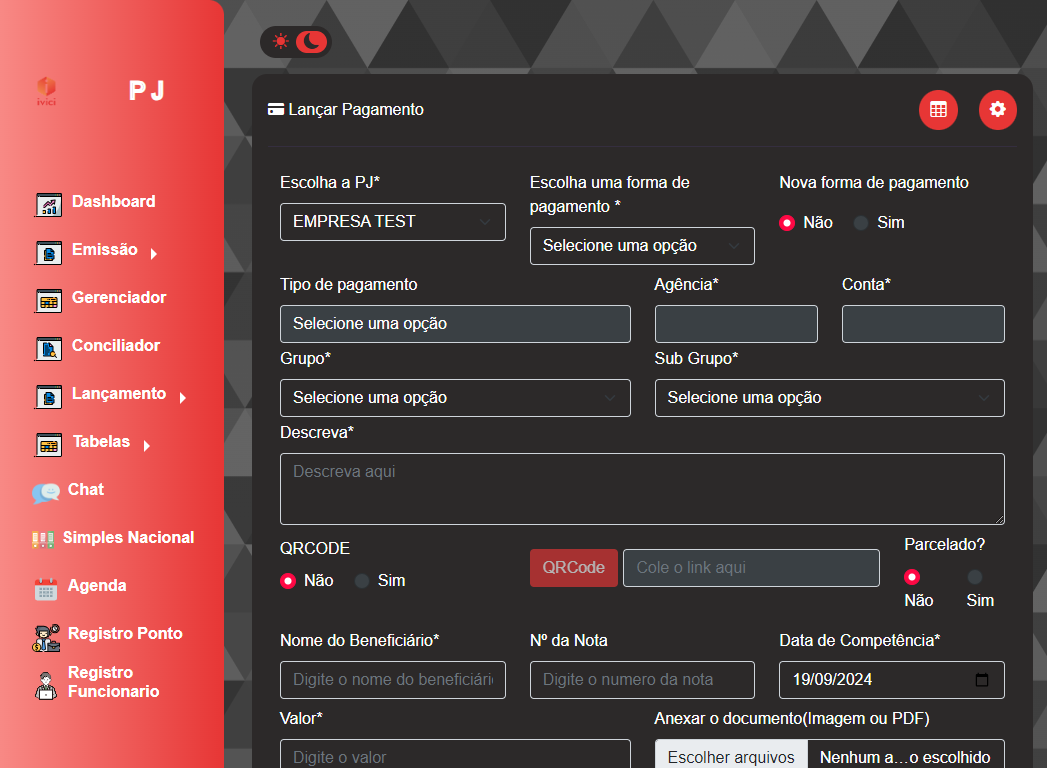Screen dimensions: 1047x768
Task: Click the Chat speech bubble icon
Action: 45,492
